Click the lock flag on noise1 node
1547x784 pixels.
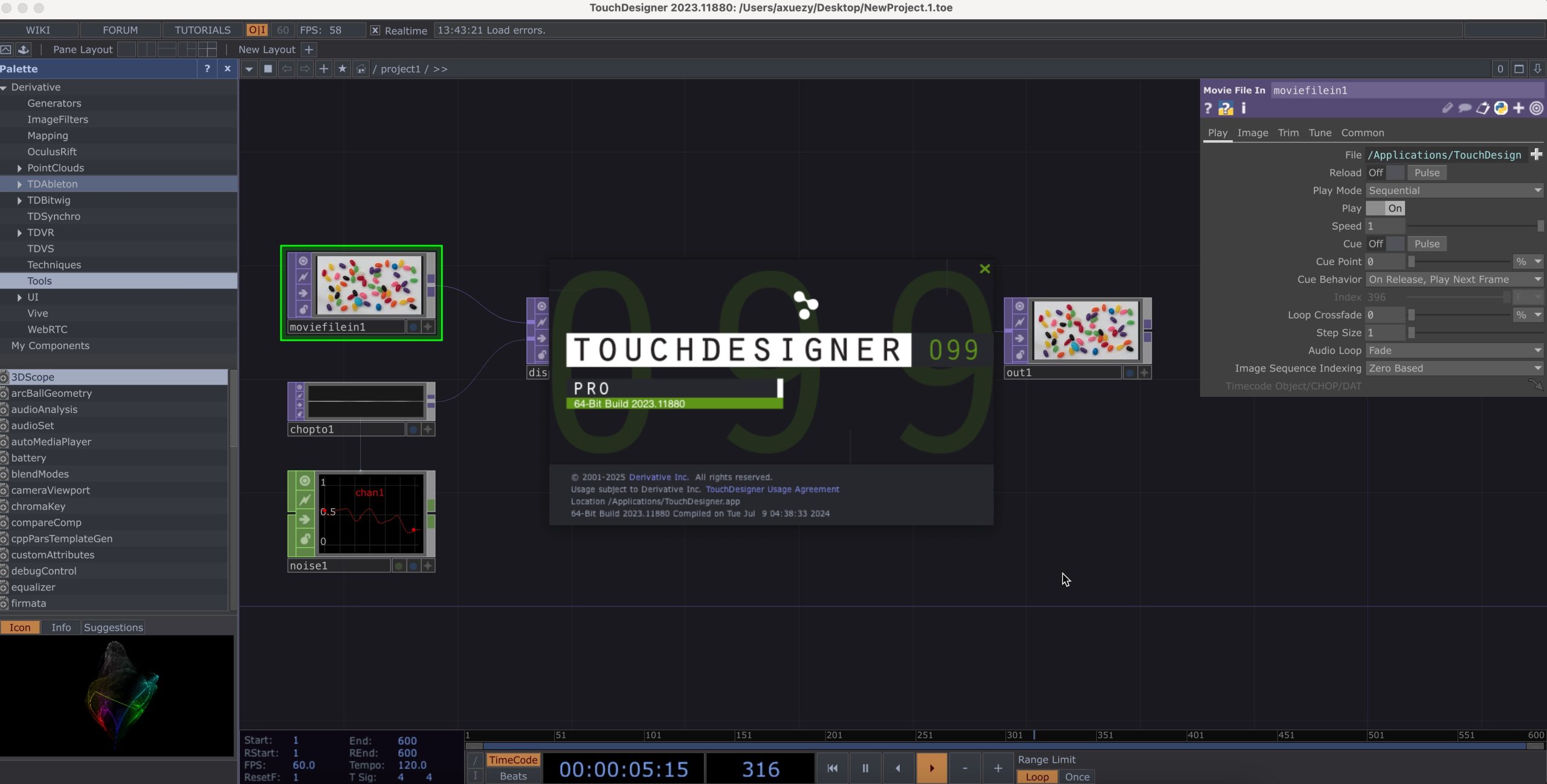tap(305, 538)
